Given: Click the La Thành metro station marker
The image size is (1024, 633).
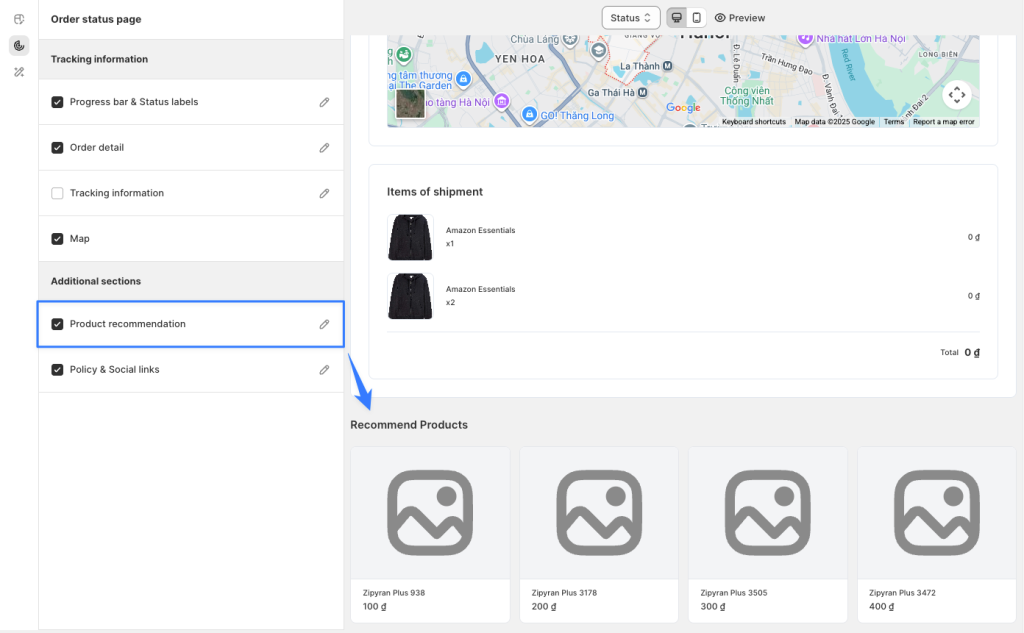Looking at the screenshot, I should 667,66.
